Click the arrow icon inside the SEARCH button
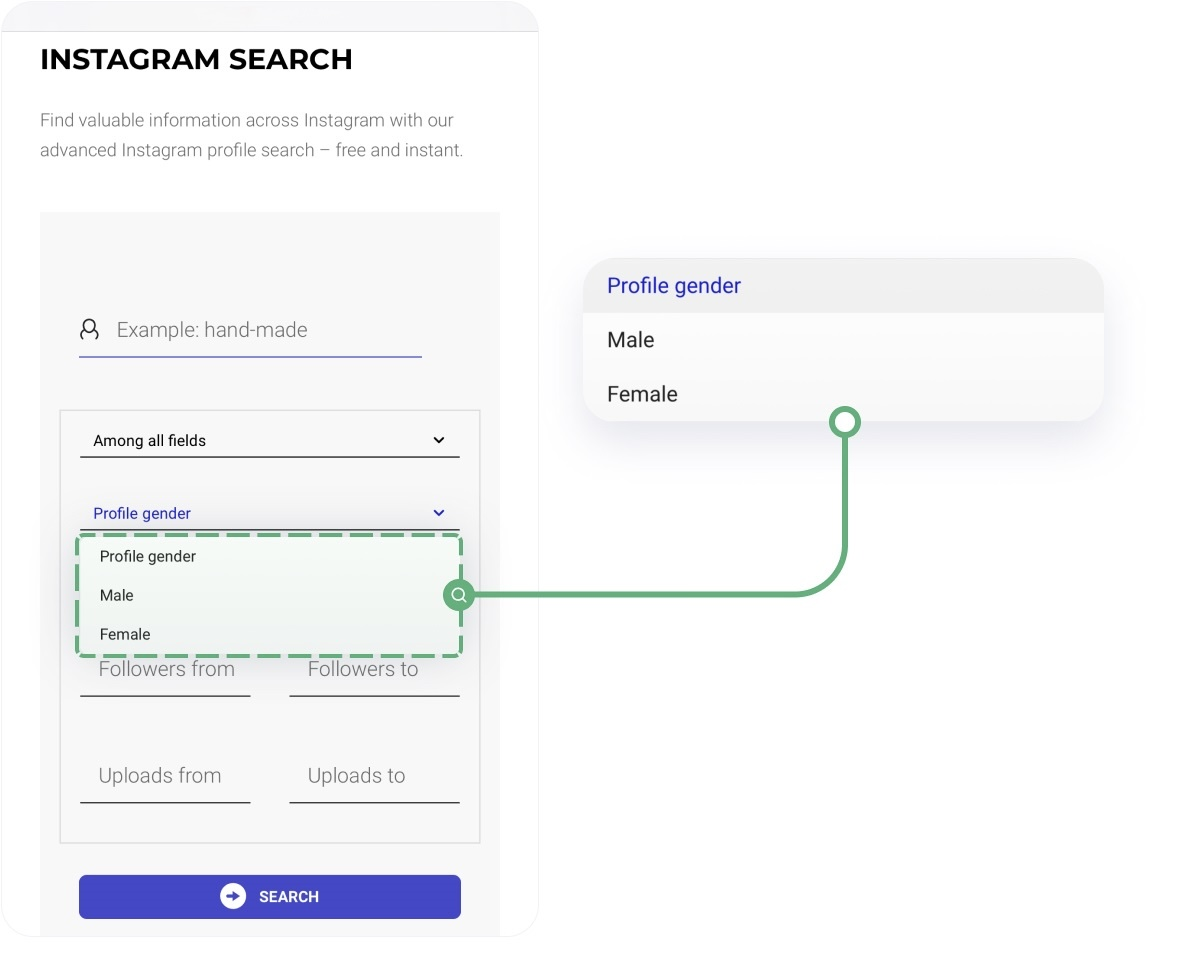Image resolution: width=1200 pixels, height=961 pixels. (x=231, y=896)
